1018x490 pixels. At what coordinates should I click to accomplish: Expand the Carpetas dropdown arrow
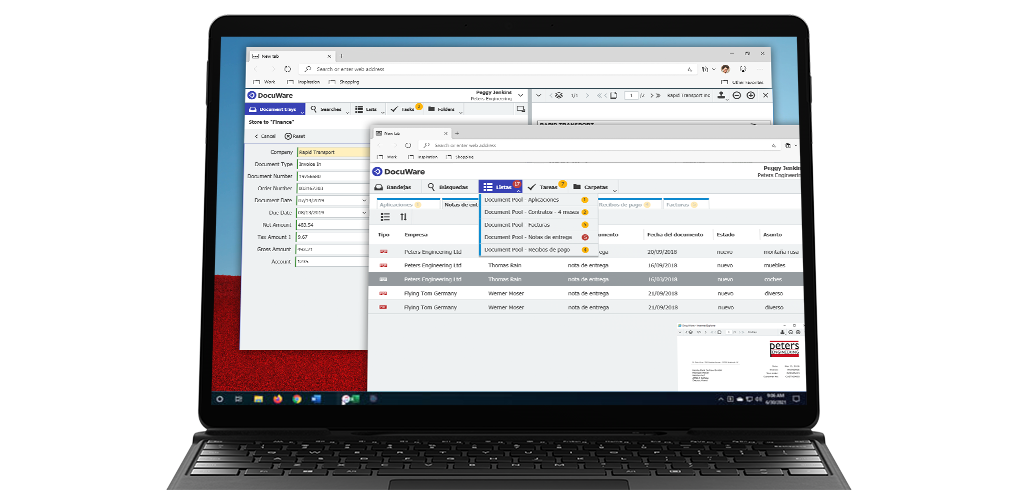(x=615, y=189)
